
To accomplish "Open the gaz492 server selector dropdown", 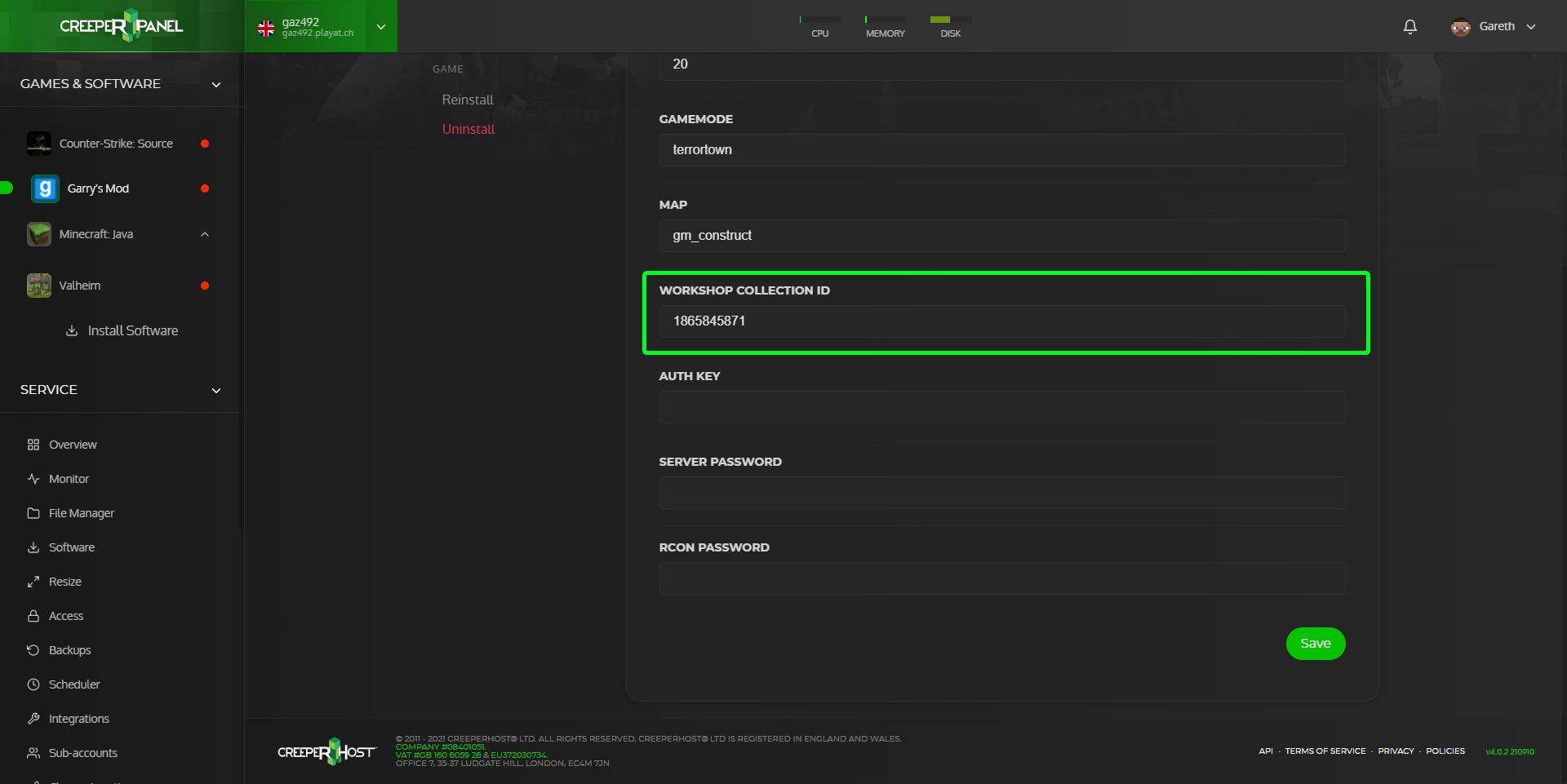I will [x=322, y=26].
